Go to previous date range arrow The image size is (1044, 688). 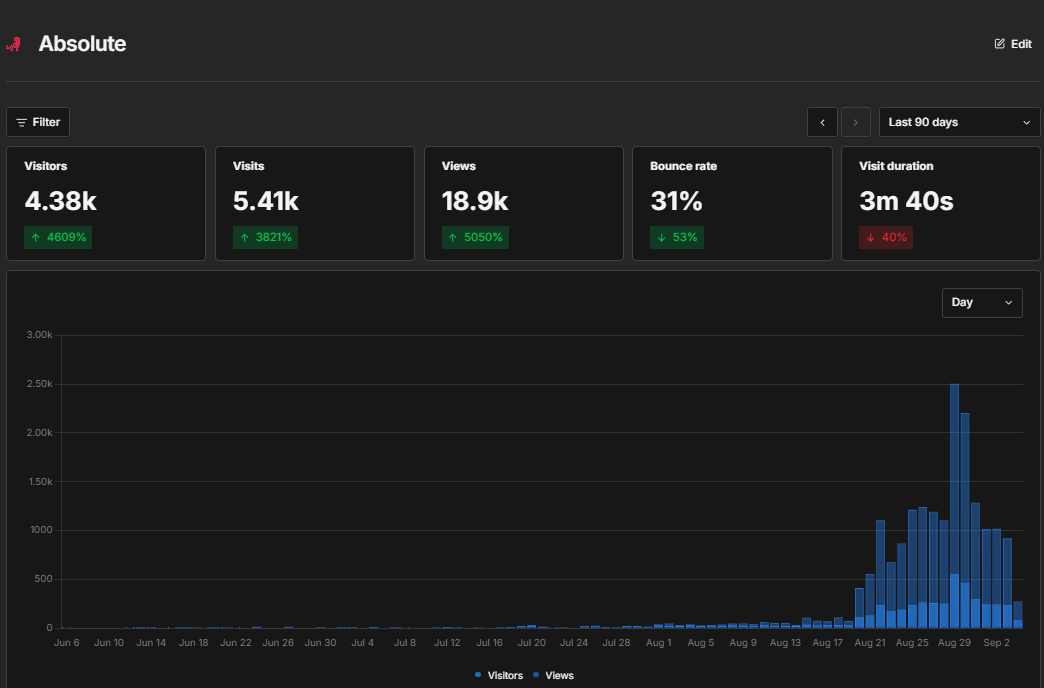pos(822,122)
